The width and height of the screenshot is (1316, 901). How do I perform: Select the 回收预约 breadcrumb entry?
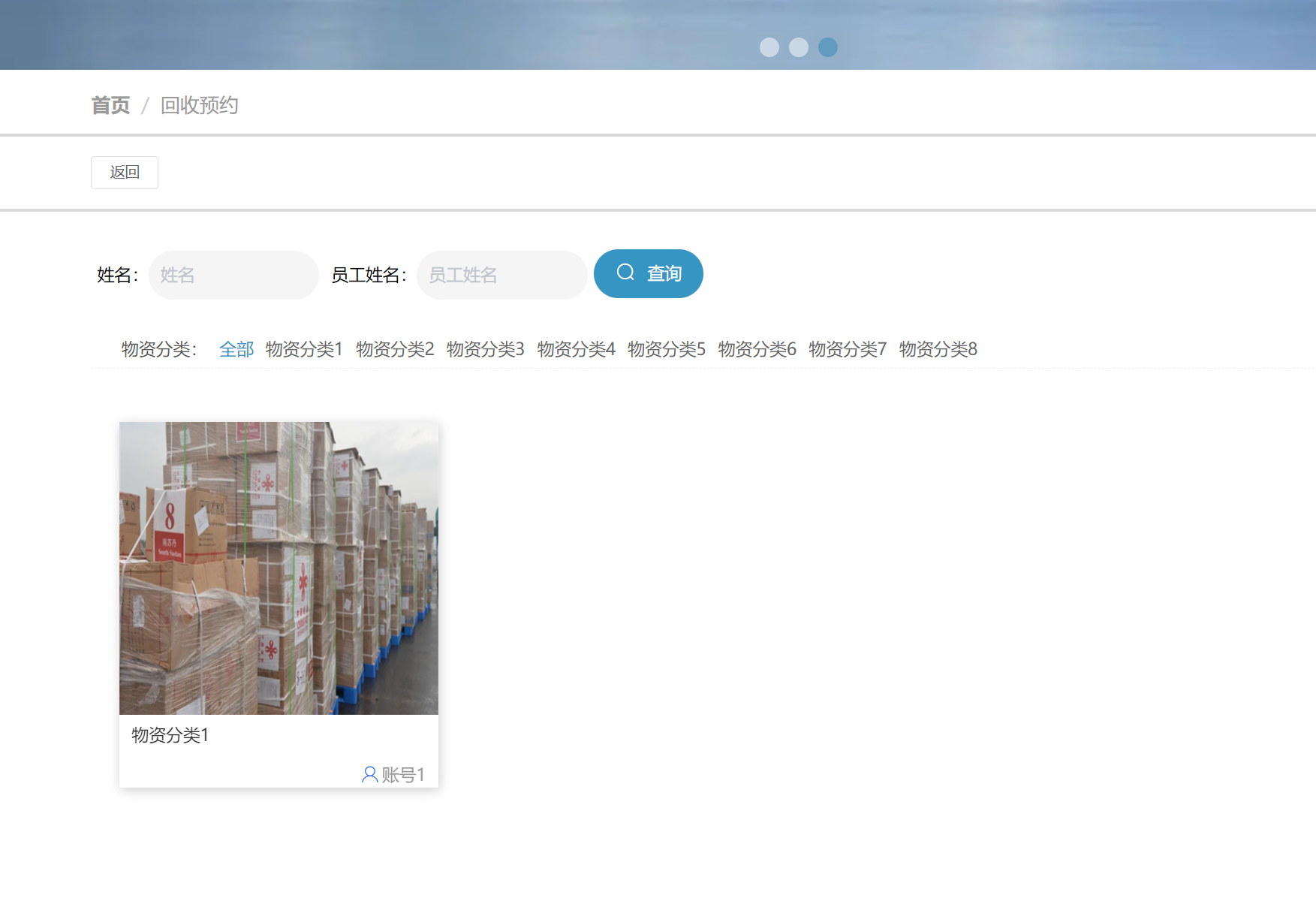(199, 105)
